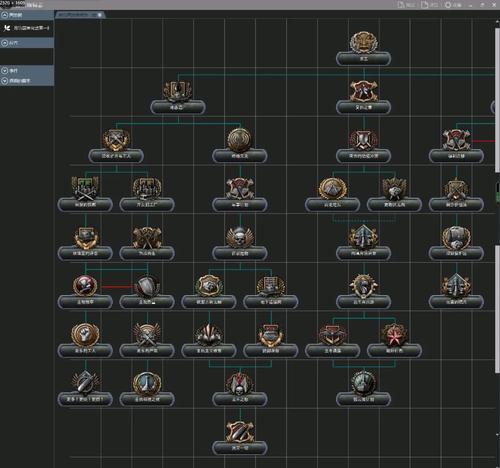500x468 pixels.
Task: Expand the fourth left sidebar section
Action: pos(27,81)
